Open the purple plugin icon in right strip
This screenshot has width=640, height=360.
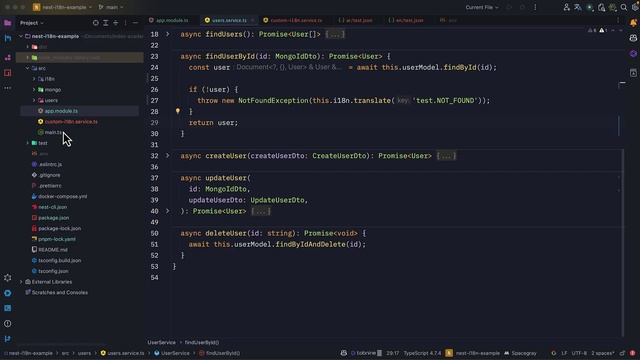coord(633,53)
